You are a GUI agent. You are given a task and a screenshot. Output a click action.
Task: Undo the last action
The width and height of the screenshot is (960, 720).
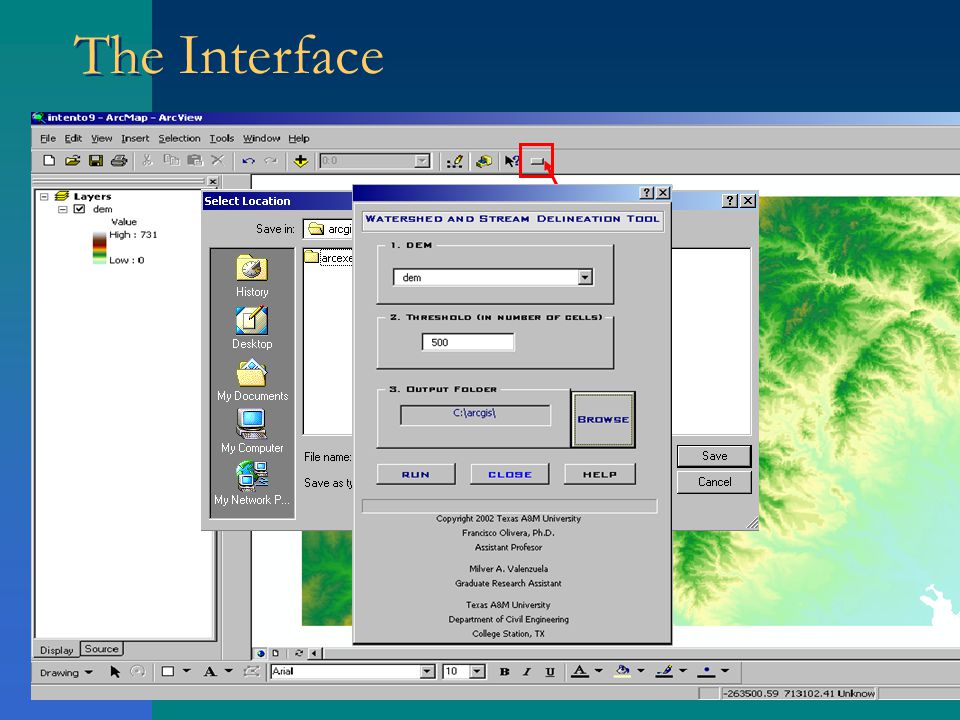(248, 161)
